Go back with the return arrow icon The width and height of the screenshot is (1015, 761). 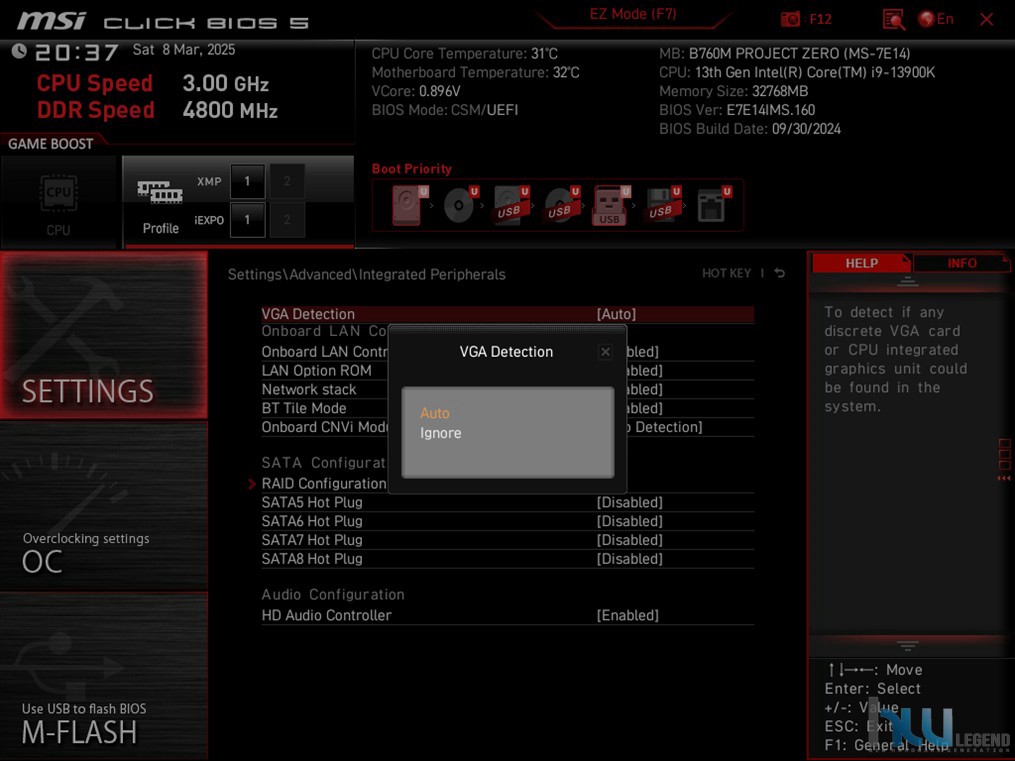(780, 273)
